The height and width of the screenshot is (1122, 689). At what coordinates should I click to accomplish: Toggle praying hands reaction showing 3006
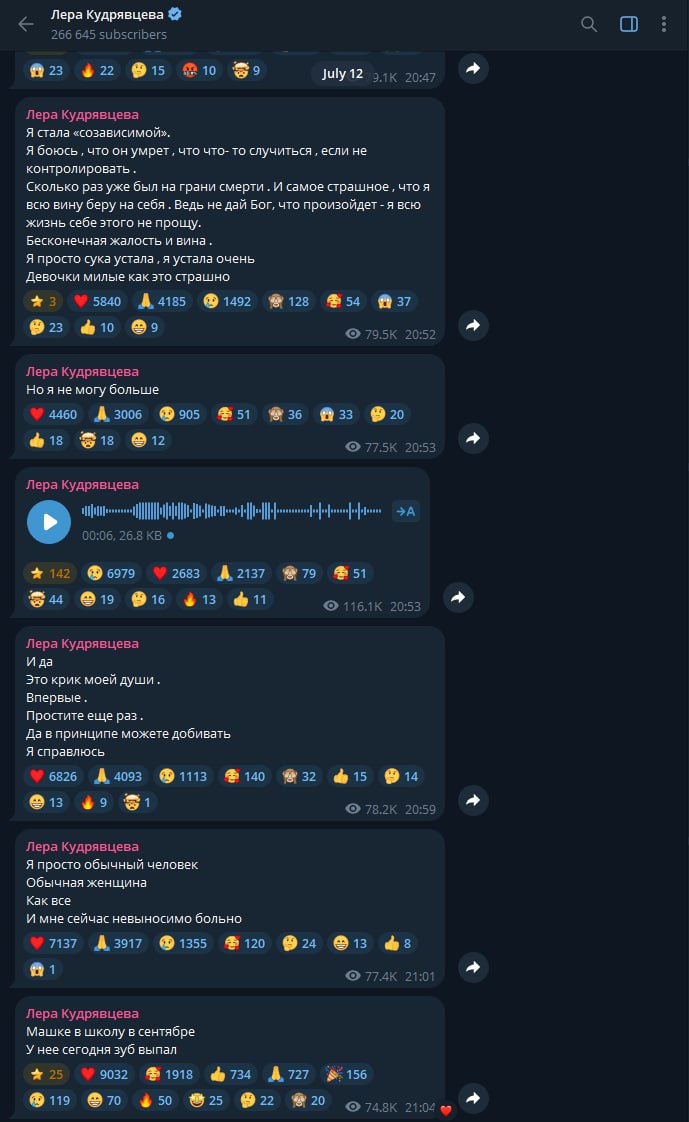119,414
